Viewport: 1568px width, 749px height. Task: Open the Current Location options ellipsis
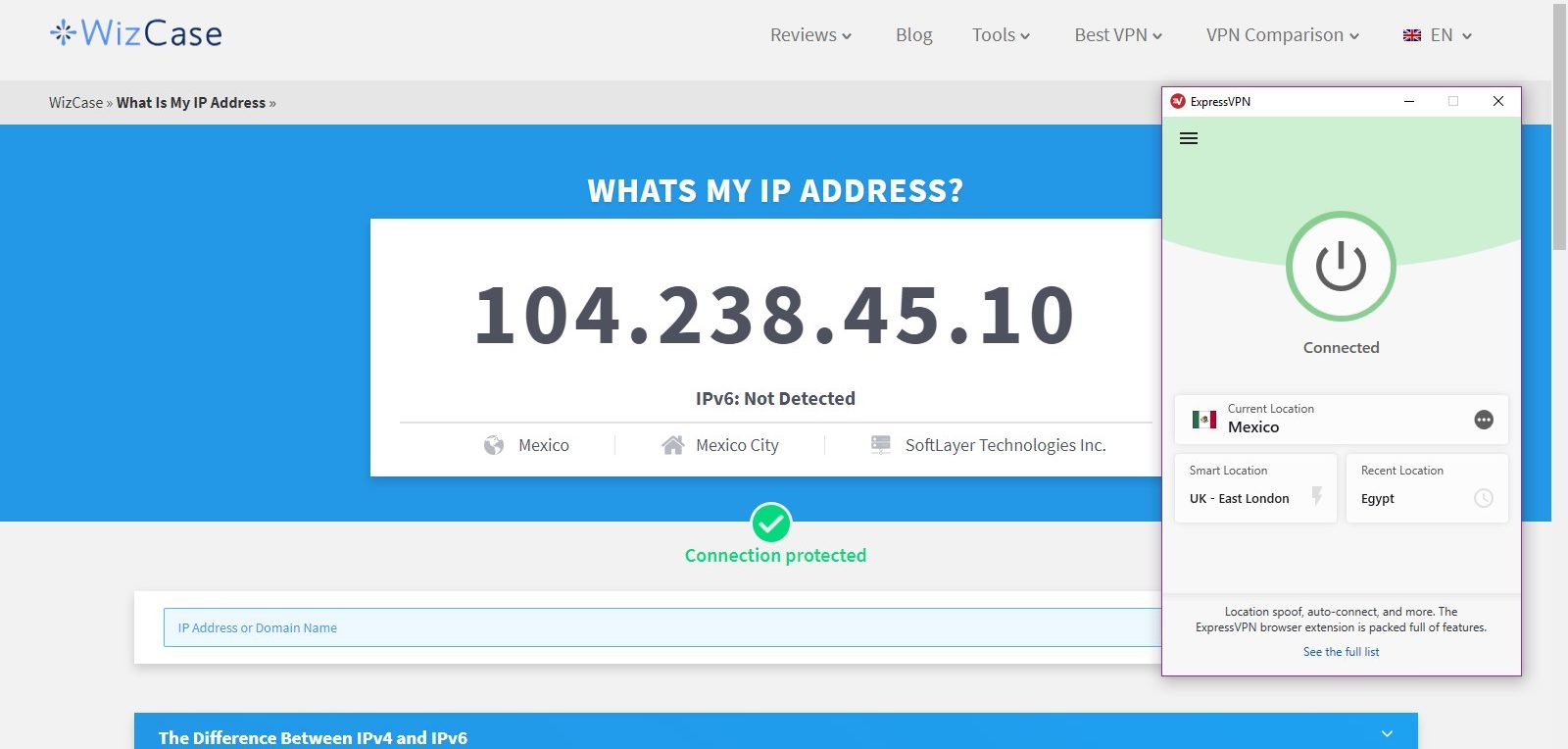(1484, 420)
